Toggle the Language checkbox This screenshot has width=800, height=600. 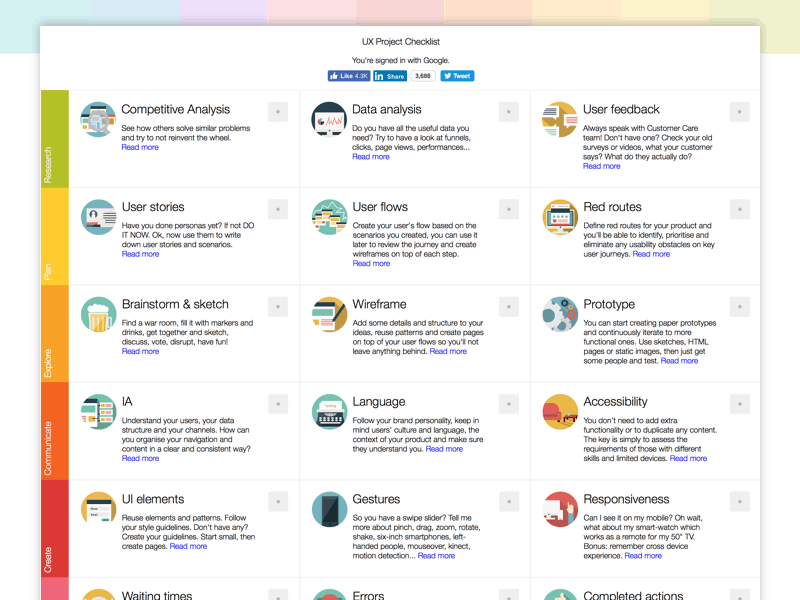coord(509,404)
